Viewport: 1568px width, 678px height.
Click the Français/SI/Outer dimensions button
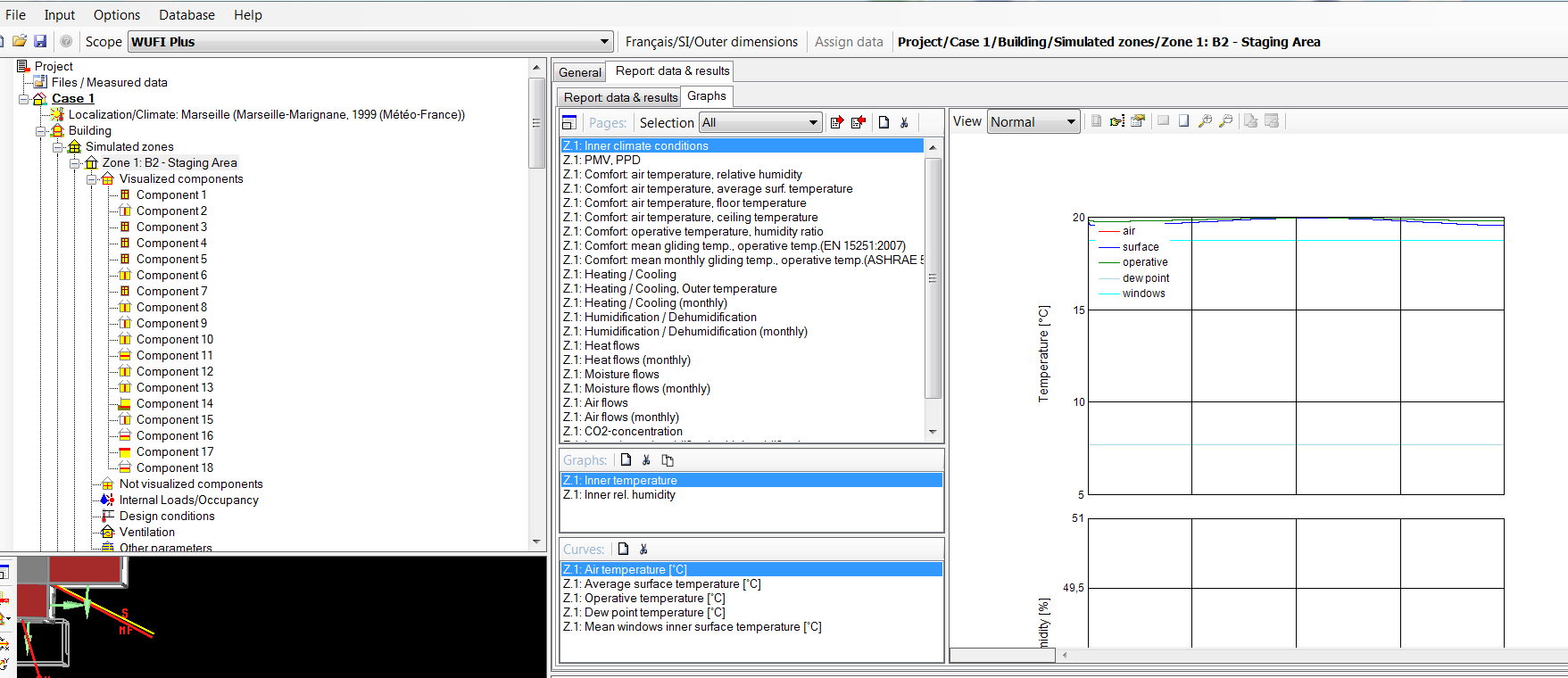tap(711, 42)
